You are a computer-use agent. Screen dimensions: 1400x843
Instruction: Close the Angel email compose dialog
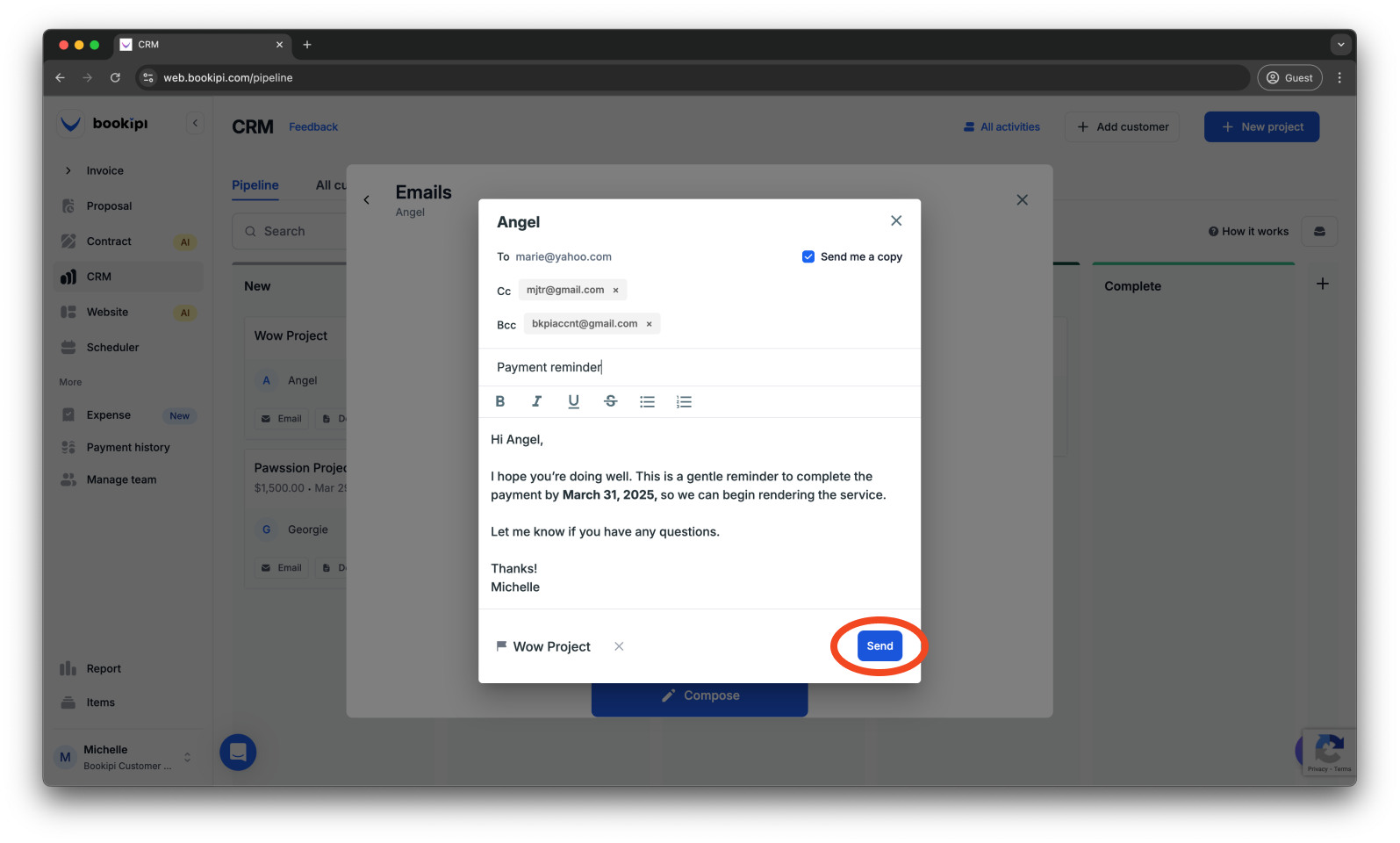896,220
